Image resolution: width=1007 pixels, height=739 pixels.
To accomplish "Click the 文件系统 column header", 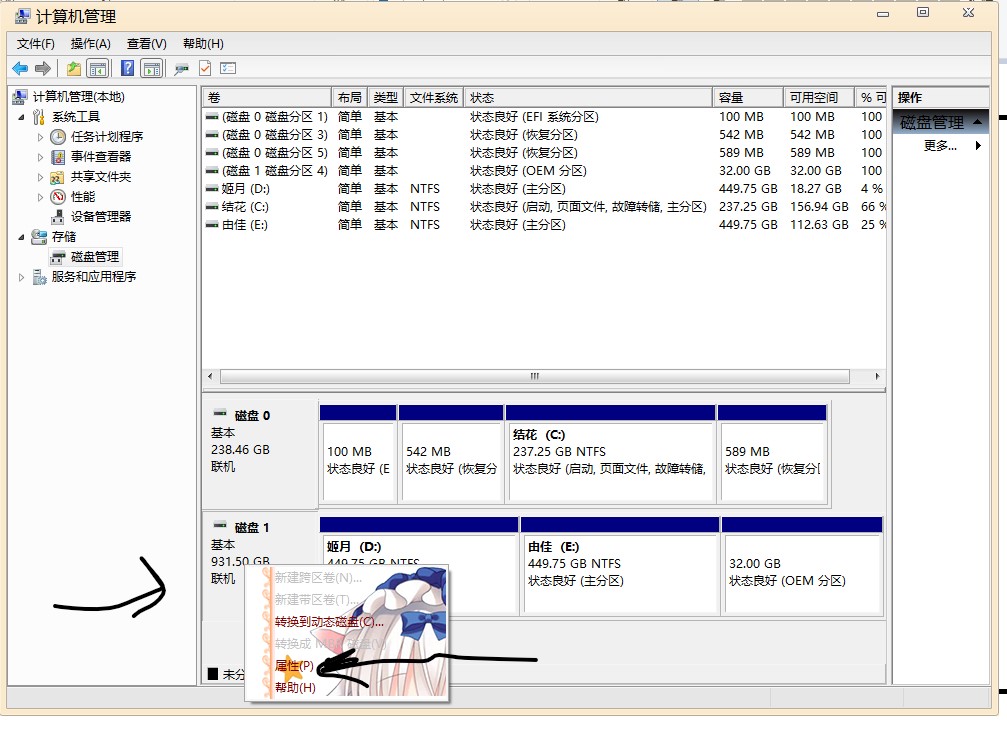I will point(434,98).
